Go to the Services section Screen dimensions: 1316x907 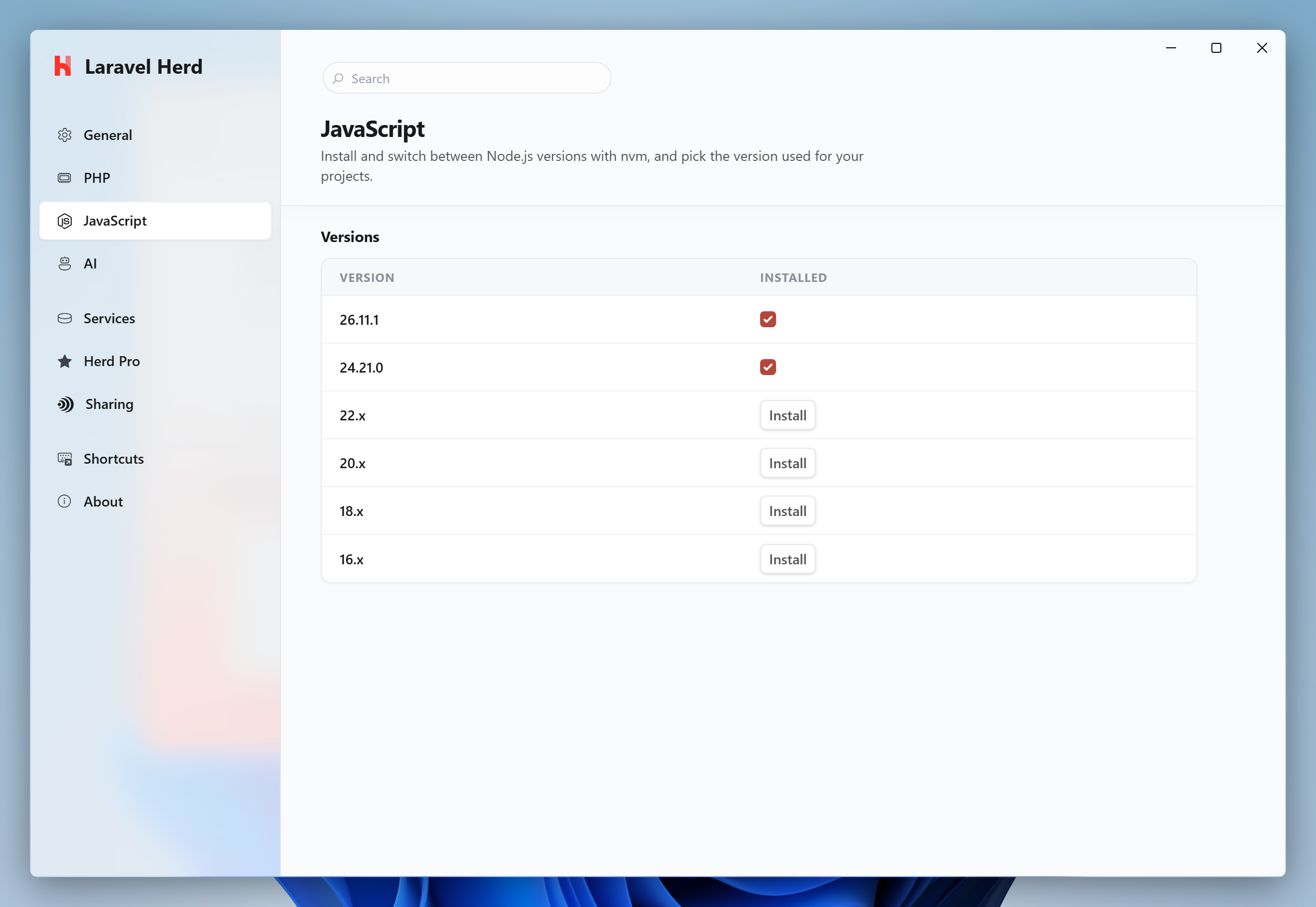pos(155,318)
